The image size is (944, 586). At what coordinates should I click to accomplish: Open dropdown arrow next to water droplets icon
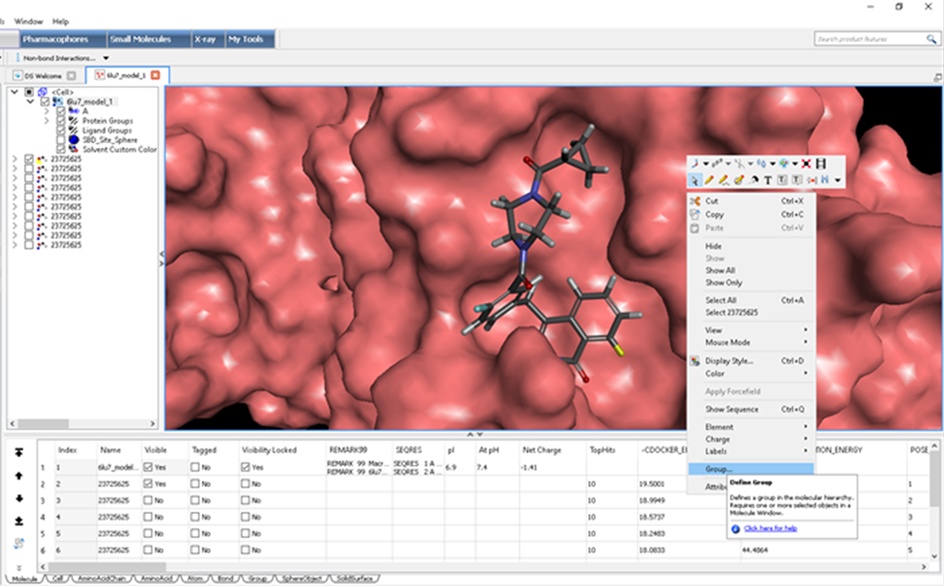[x=773, y=164]
